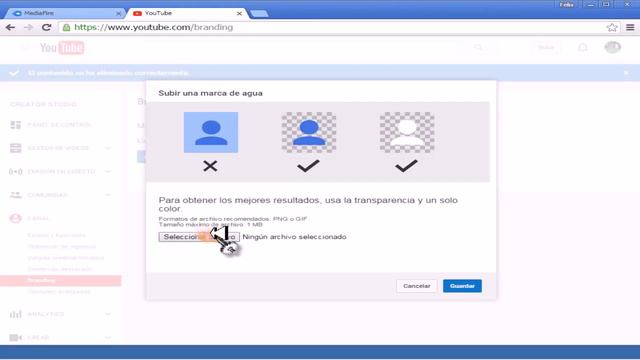Click the Chrome user profile name button

tap(567, 4)
